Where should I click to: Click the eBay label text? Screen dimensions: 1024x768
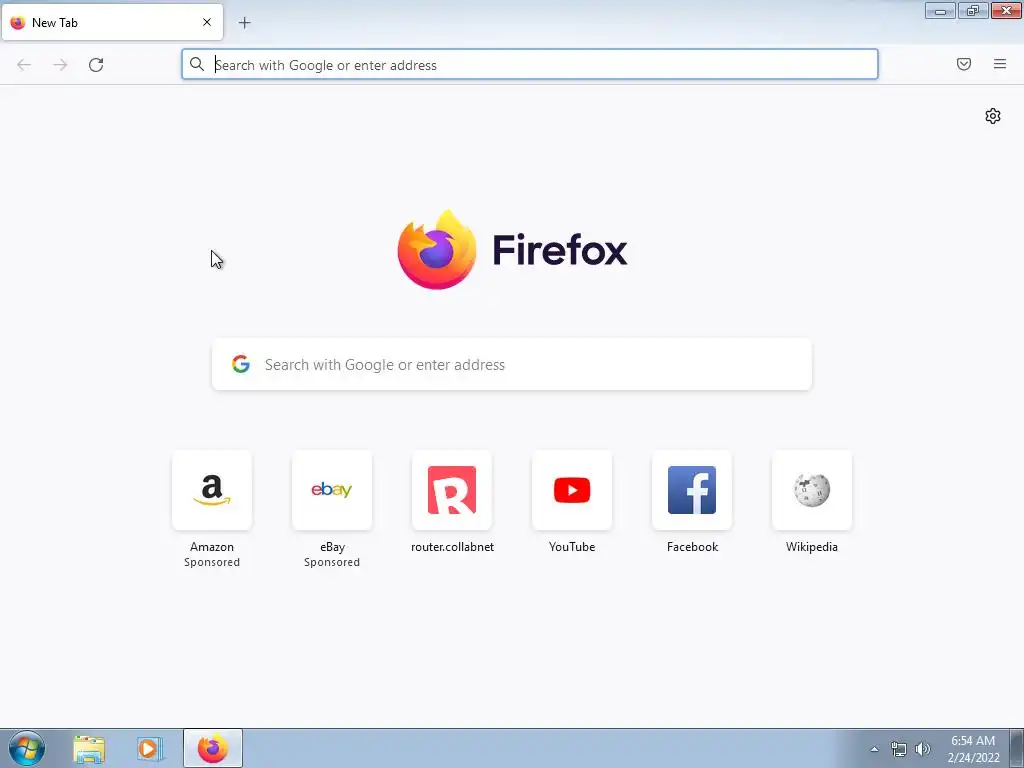point(332,547)
